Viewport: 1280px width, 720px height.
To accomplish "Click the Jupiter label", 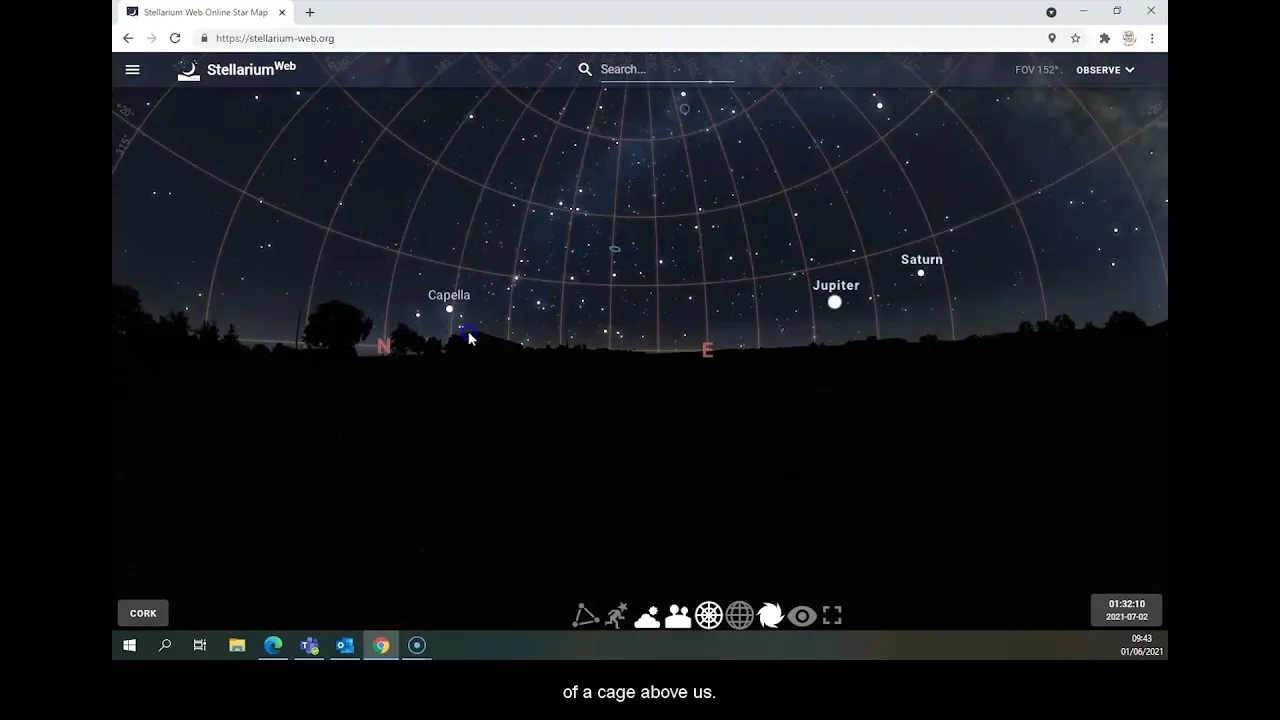I will [x=836, y=285].
